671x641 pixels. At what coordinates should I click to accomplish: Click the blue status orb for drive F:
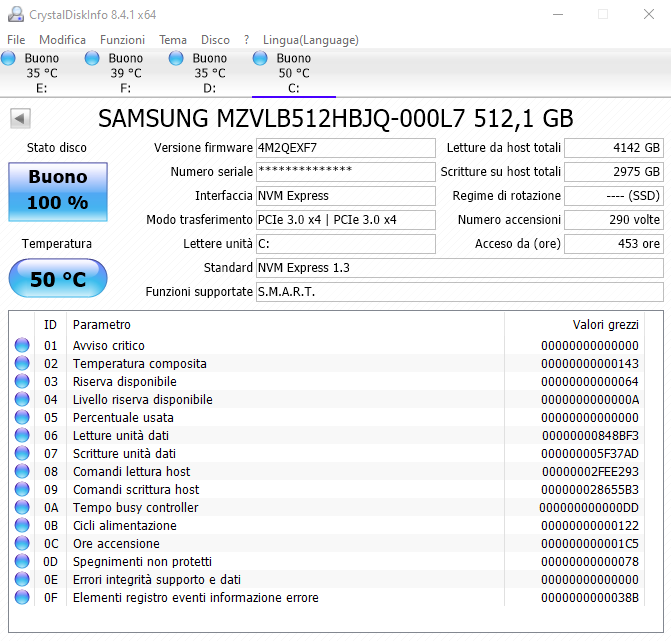coord(92,58)
